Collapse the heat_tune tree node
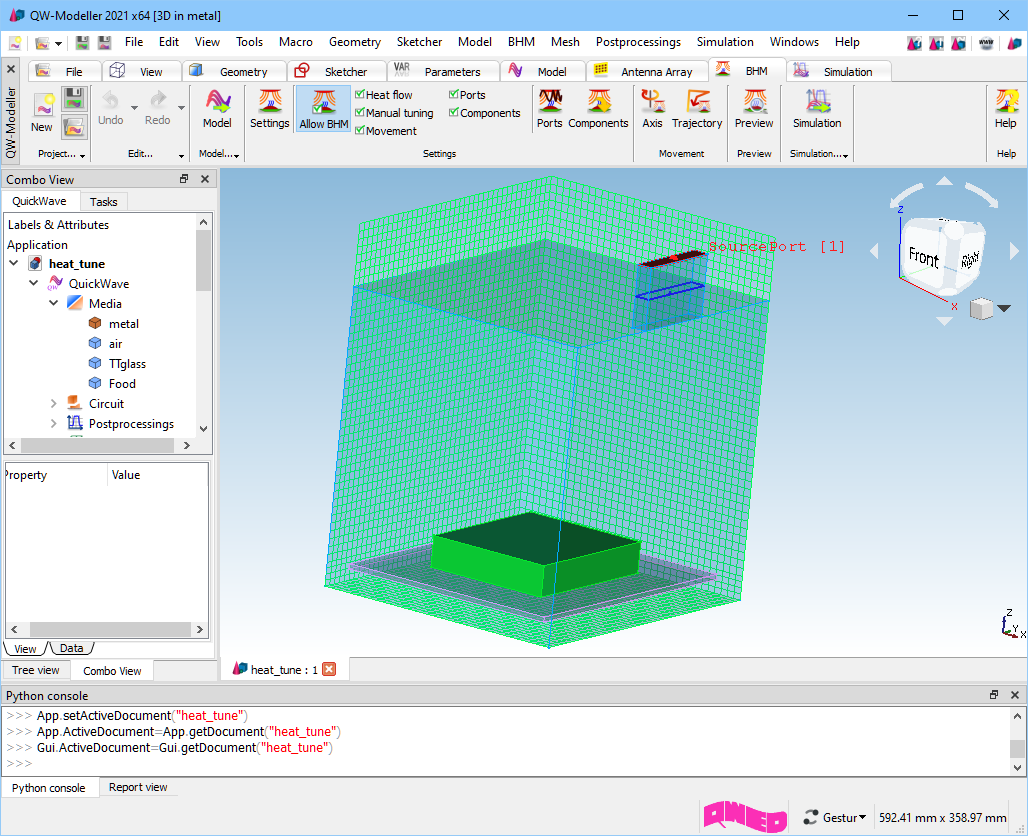Viewport: 1028px width, 836px height. coord(14,263)
